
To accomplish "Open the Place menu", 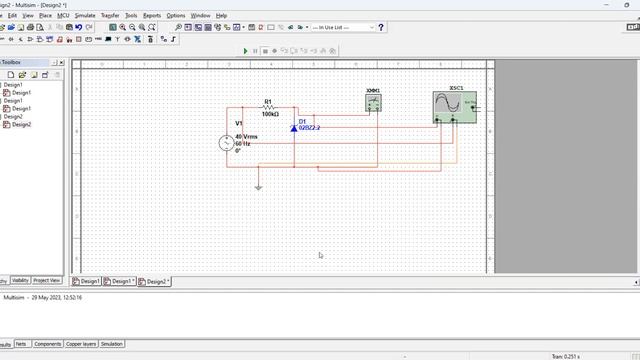I will [x=45, y=16].
